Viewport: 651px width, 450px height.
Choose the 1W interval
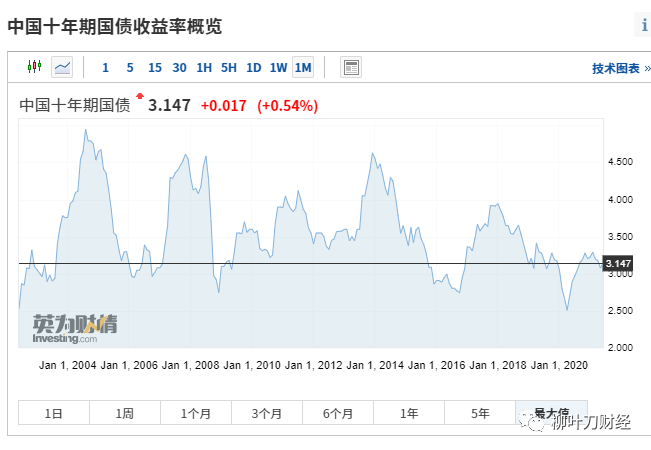coord(278,67)
